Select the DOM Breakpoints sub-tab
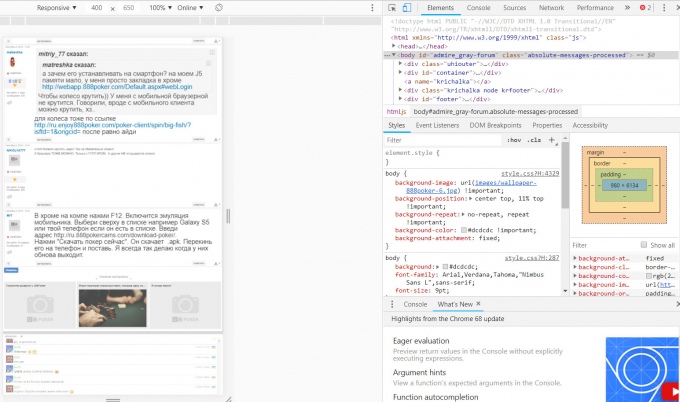The width and height of the screenshot is (680, 402). click(x=495, y=125)
